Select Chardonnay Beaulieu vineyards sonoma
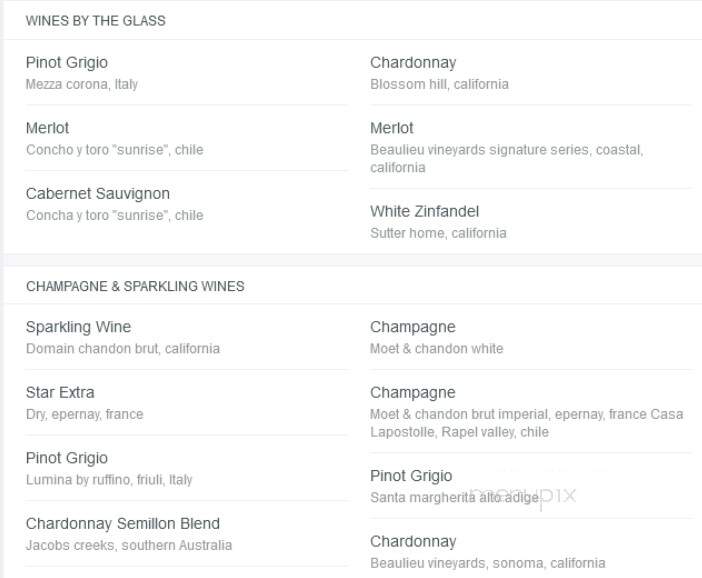This screenshot has width=702, height=578. point(531,550)
